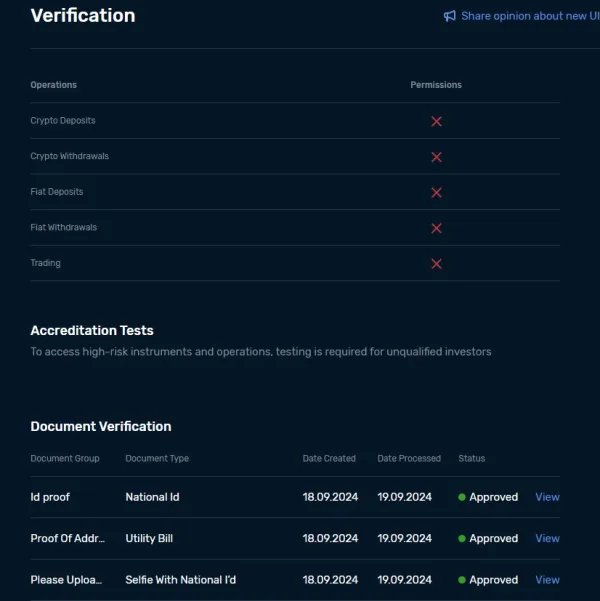Click the green status dot for Utility Bill
The height and width of the screenshot is (601, 600).
(x=462, y=539)
